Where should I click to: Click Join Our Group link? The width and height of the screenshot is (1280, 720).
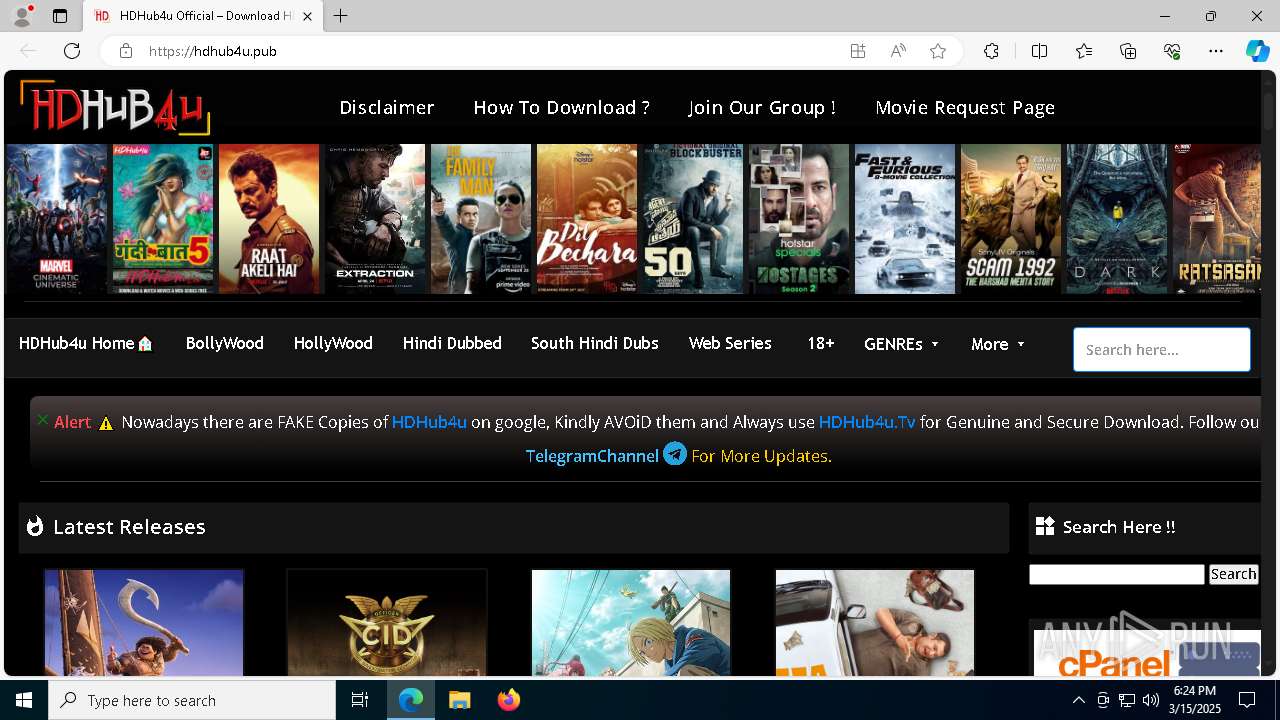[762, 107]
